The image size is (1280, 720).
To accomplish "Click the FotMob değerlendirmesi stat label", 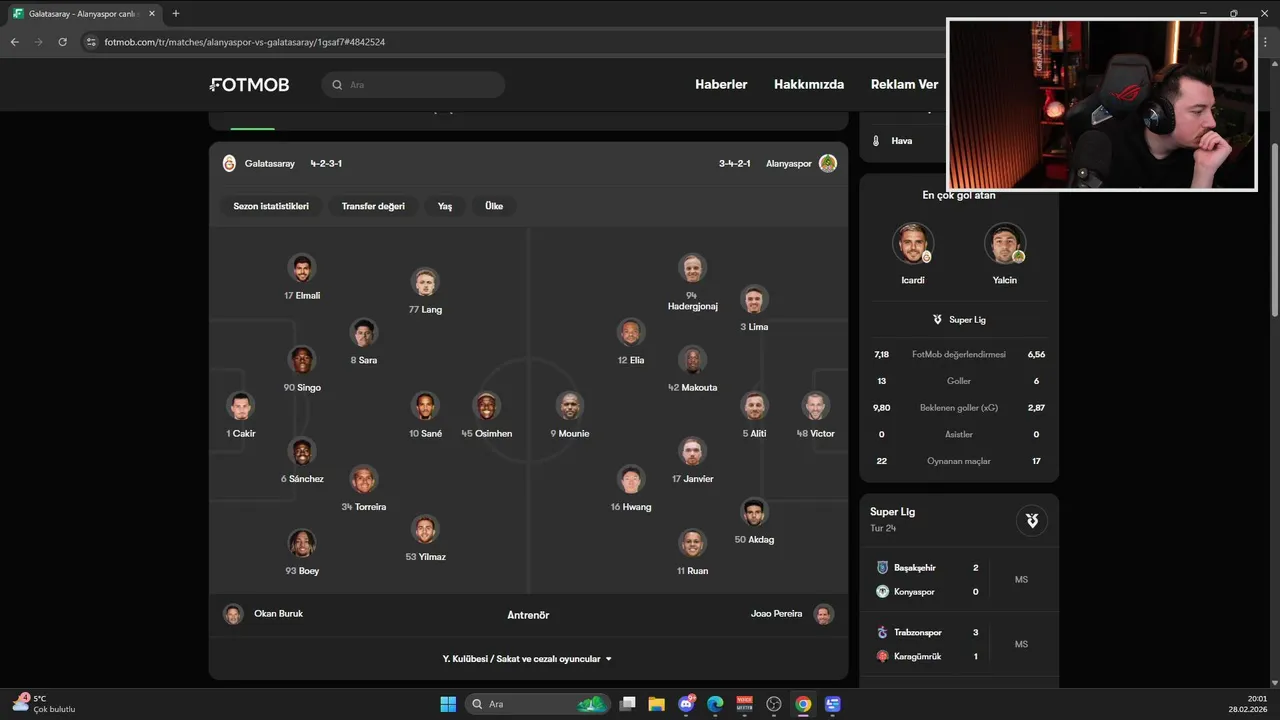I will pos(958,354).
